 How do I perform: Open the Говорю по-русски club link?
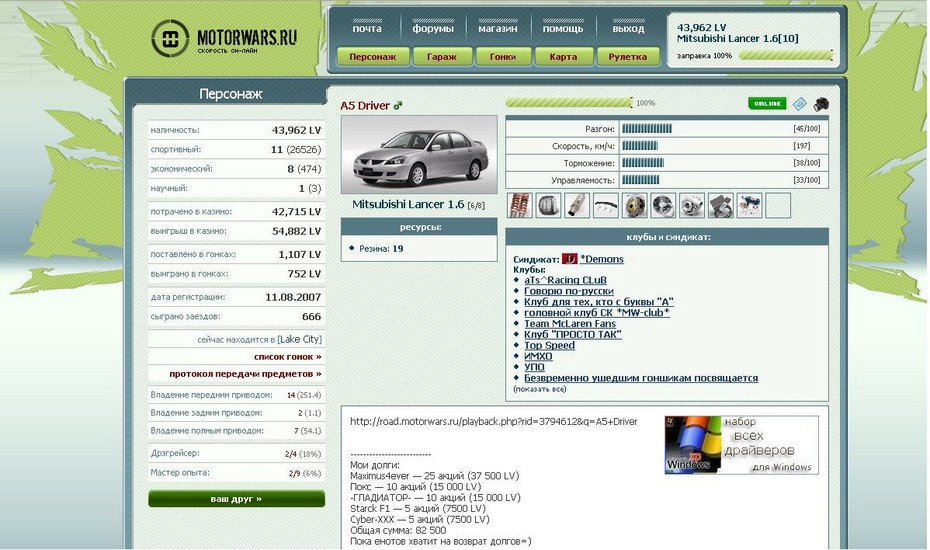[x=568, y=291]
